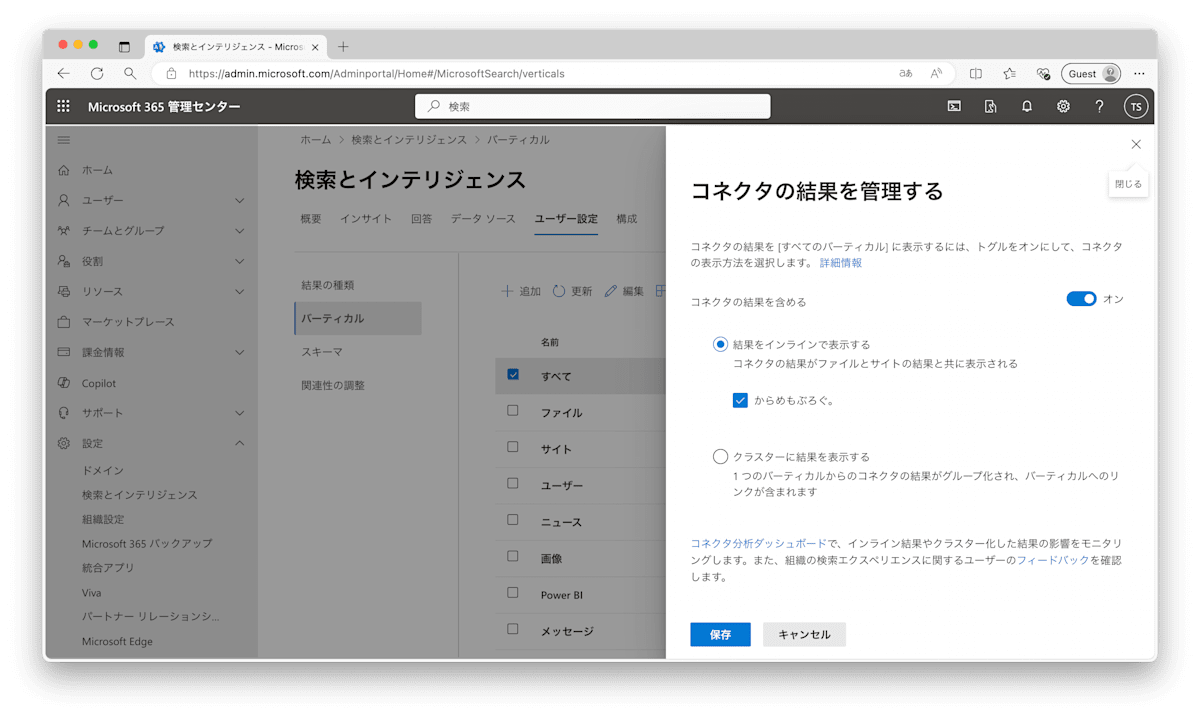Switch to the 回答 tab
The height and width of the screenshot is (718, 1200).
click(421, 219)
